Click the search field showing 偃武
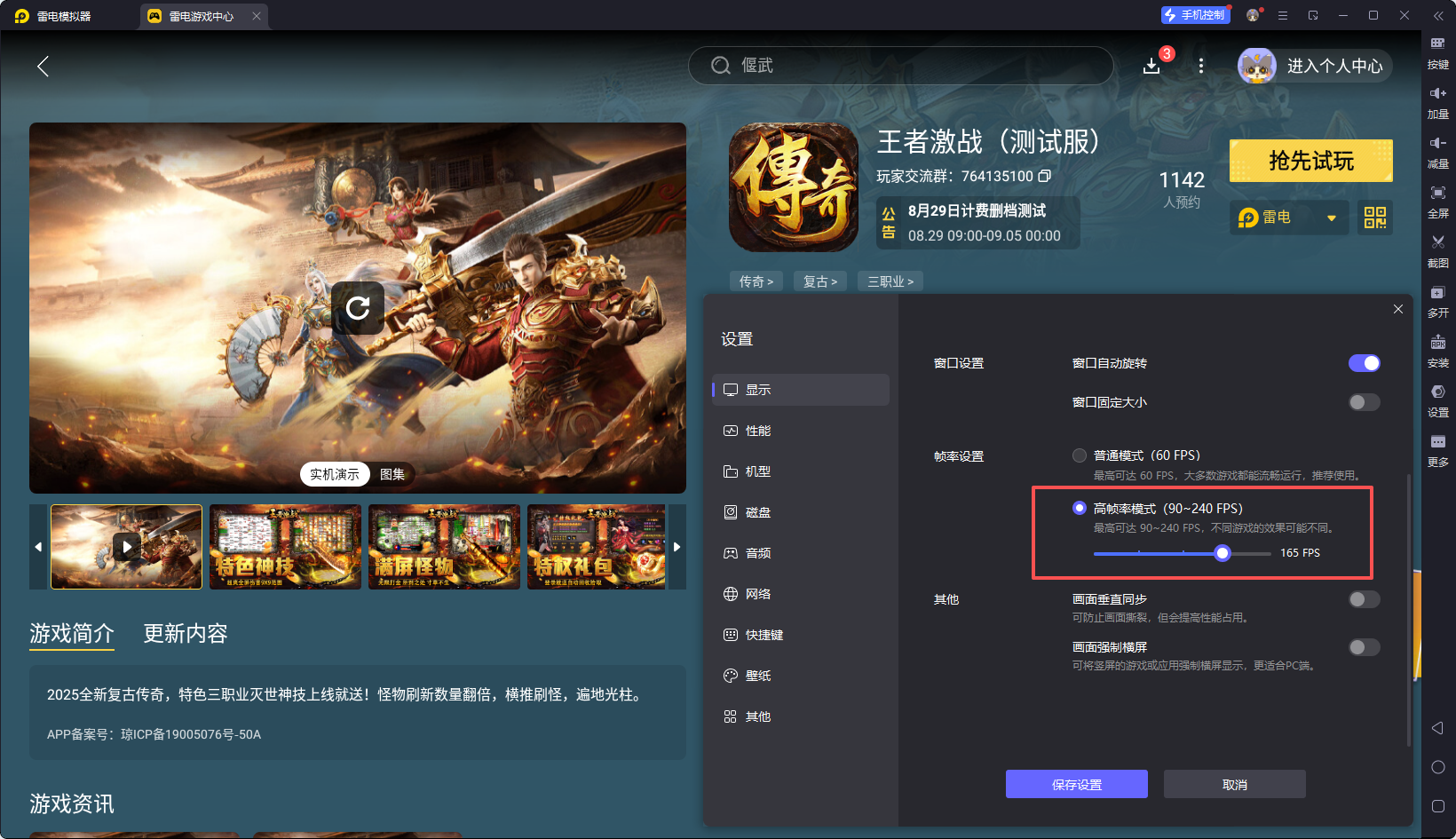The height and width of the screenshot is (839, 1456). coord(901,66)
